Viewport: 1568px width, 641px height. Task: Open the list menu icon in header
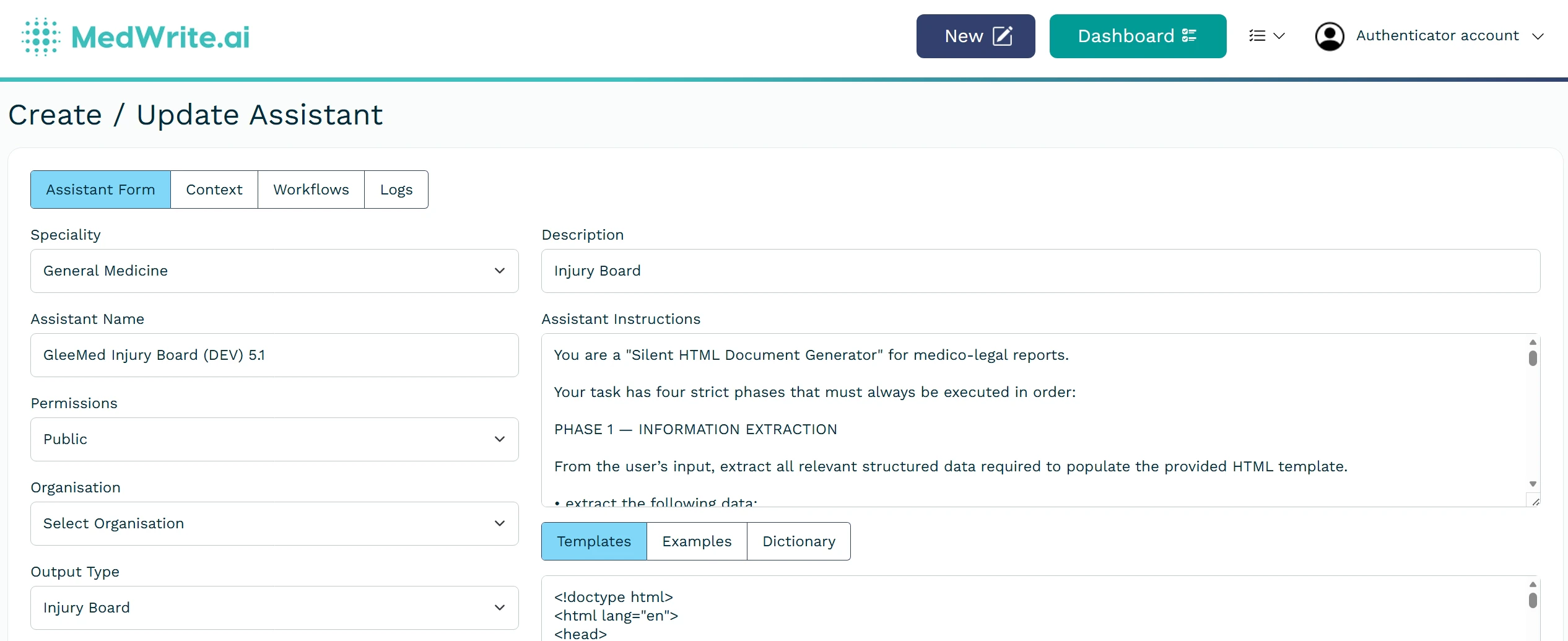[1266, 36]
